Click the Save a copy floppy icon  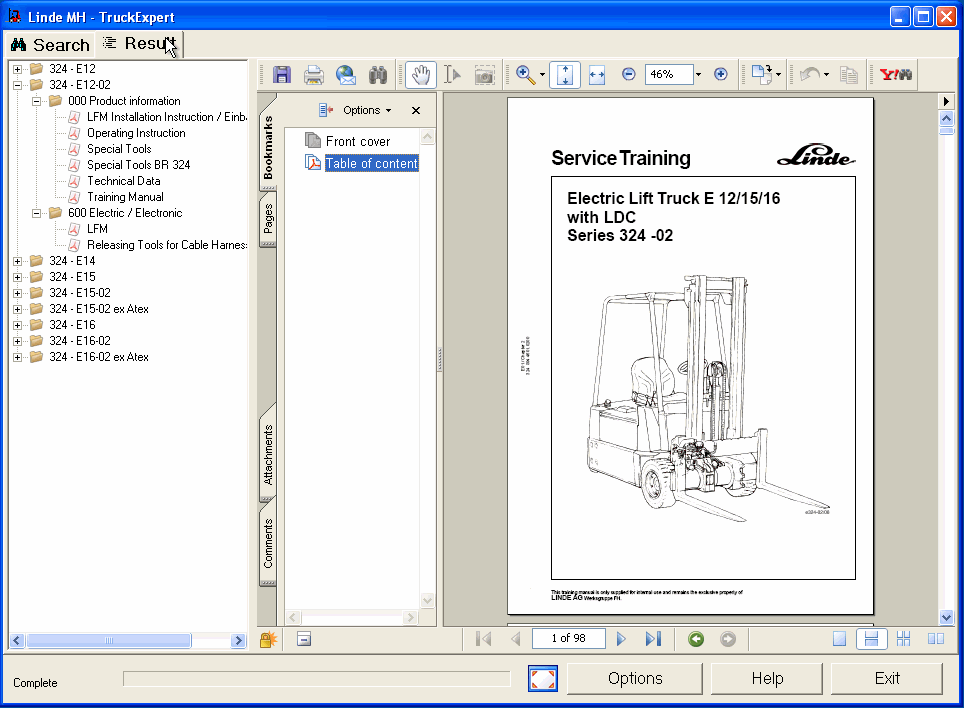(282, 75)
